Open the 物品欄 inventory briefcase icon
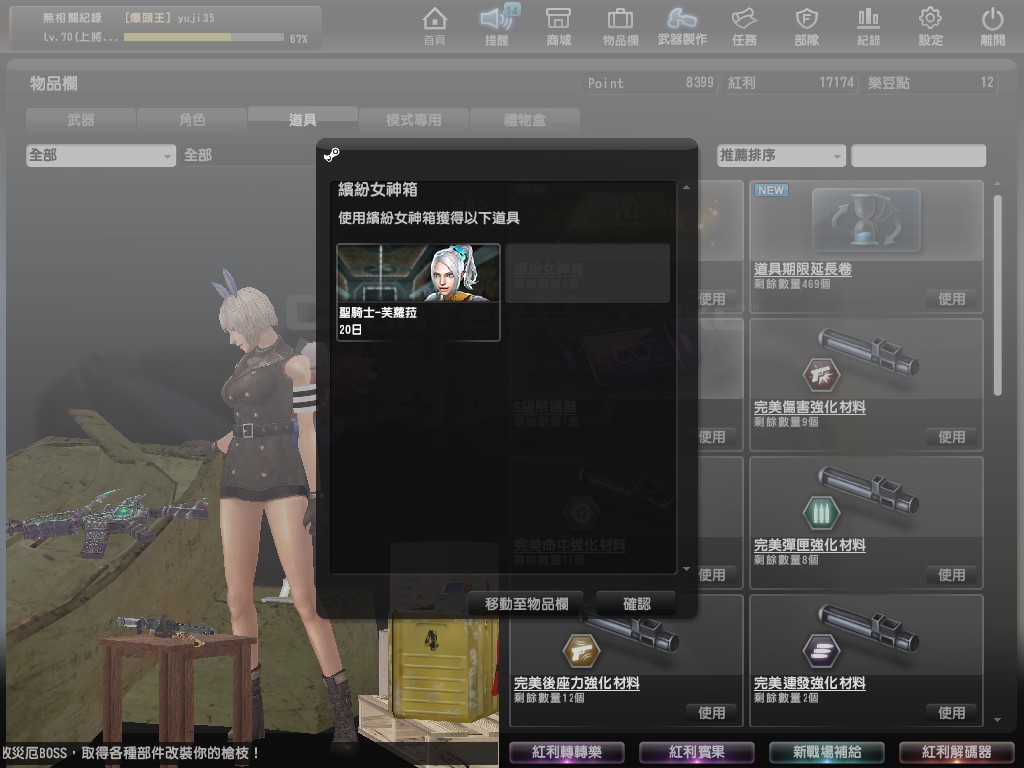Image resolution: width=1024 pixels, height=768 pixels. click(620, 26)
